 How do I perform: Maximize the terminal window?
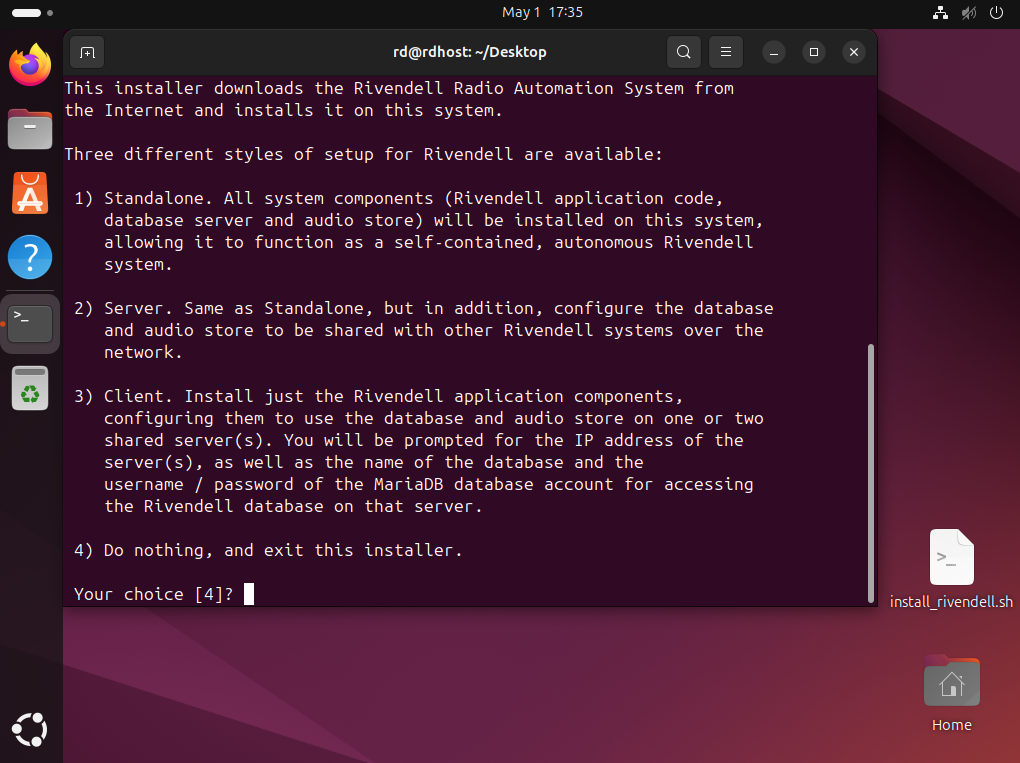click(814, 52)
